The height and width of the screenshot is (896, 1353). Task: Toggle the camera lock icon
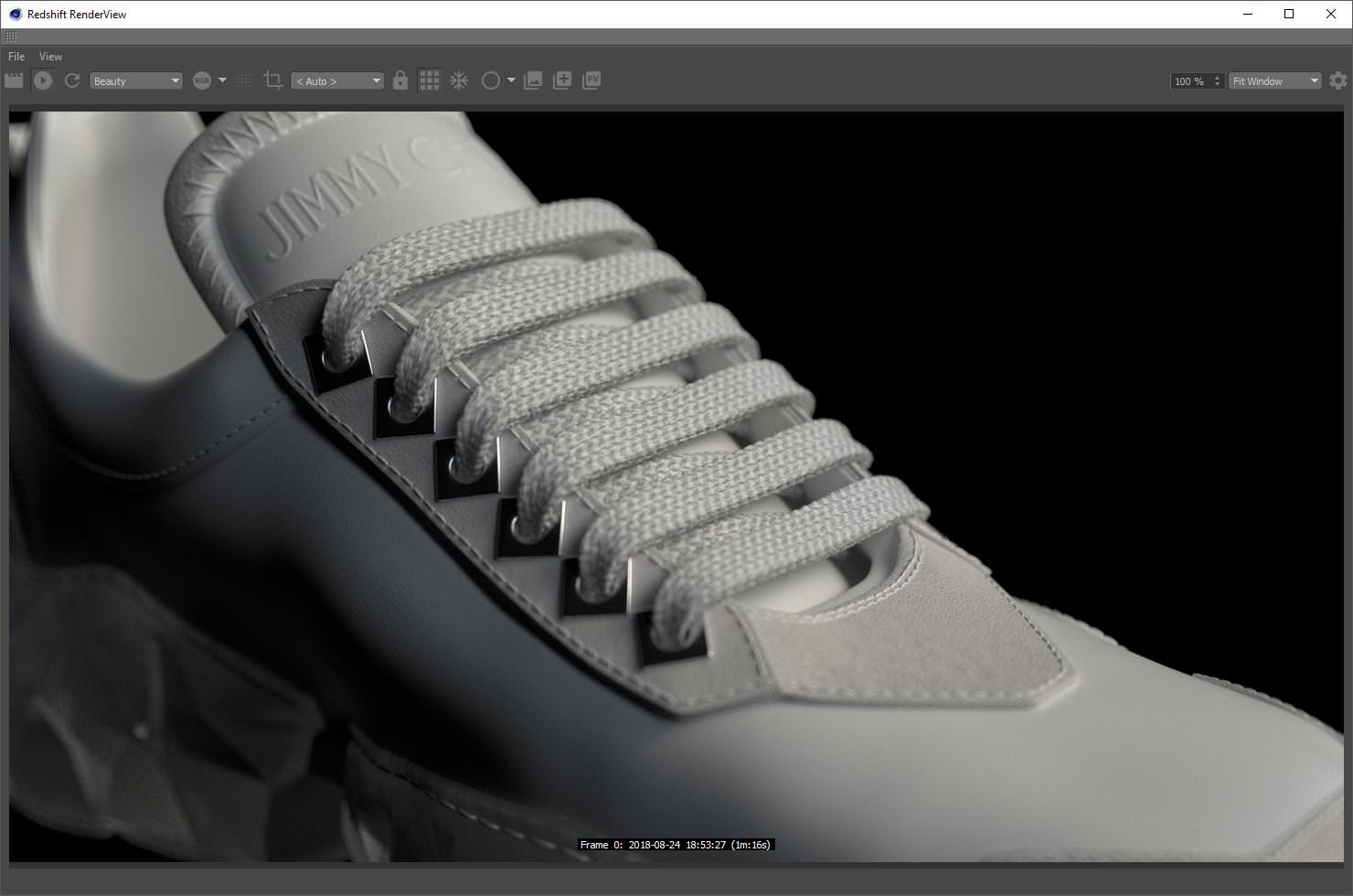tap(400, 80)
